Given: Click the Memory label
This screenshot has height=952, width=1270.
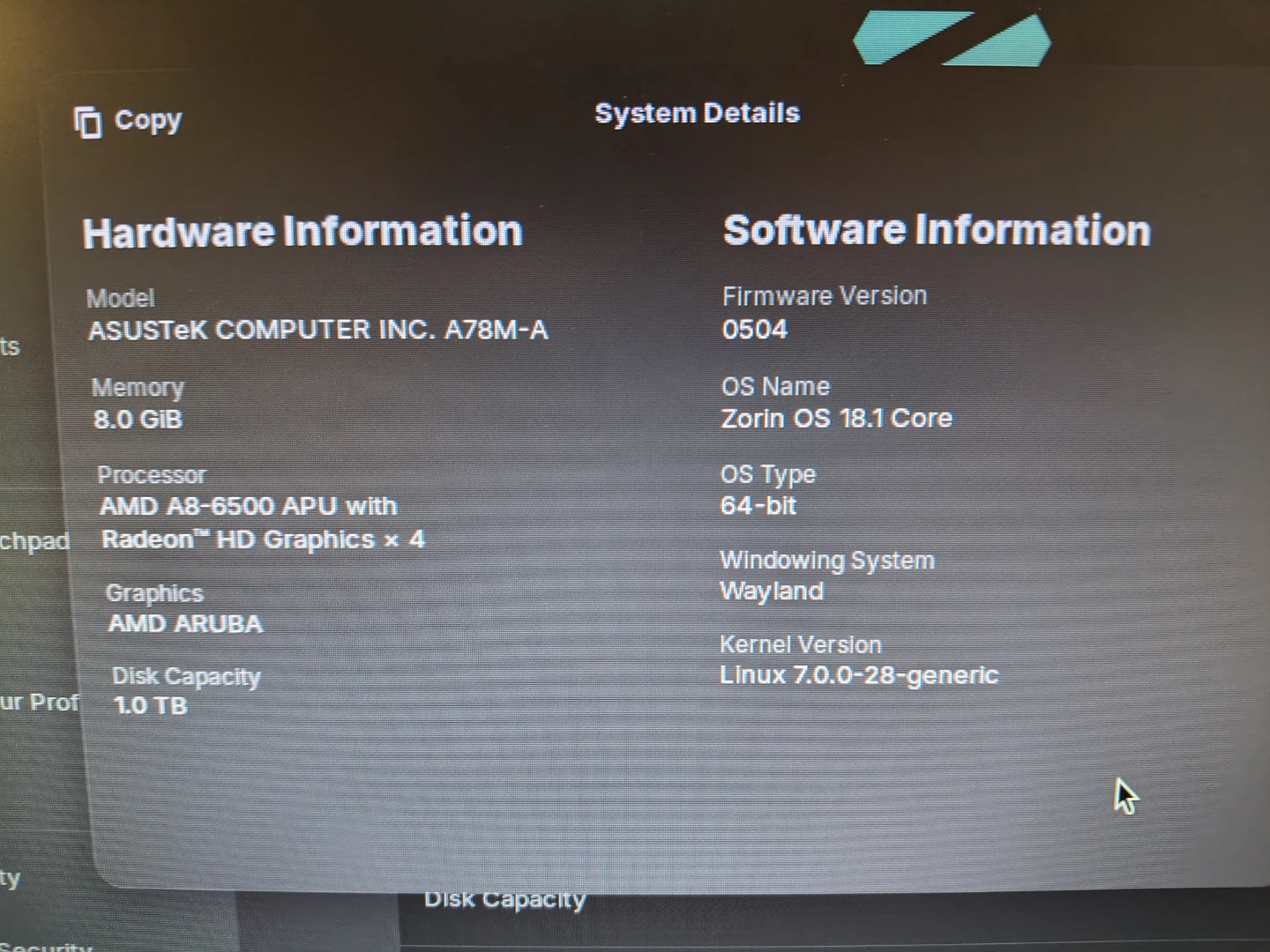Looking at the screenshot, I should pyautogui.click(x=138, y=388).
